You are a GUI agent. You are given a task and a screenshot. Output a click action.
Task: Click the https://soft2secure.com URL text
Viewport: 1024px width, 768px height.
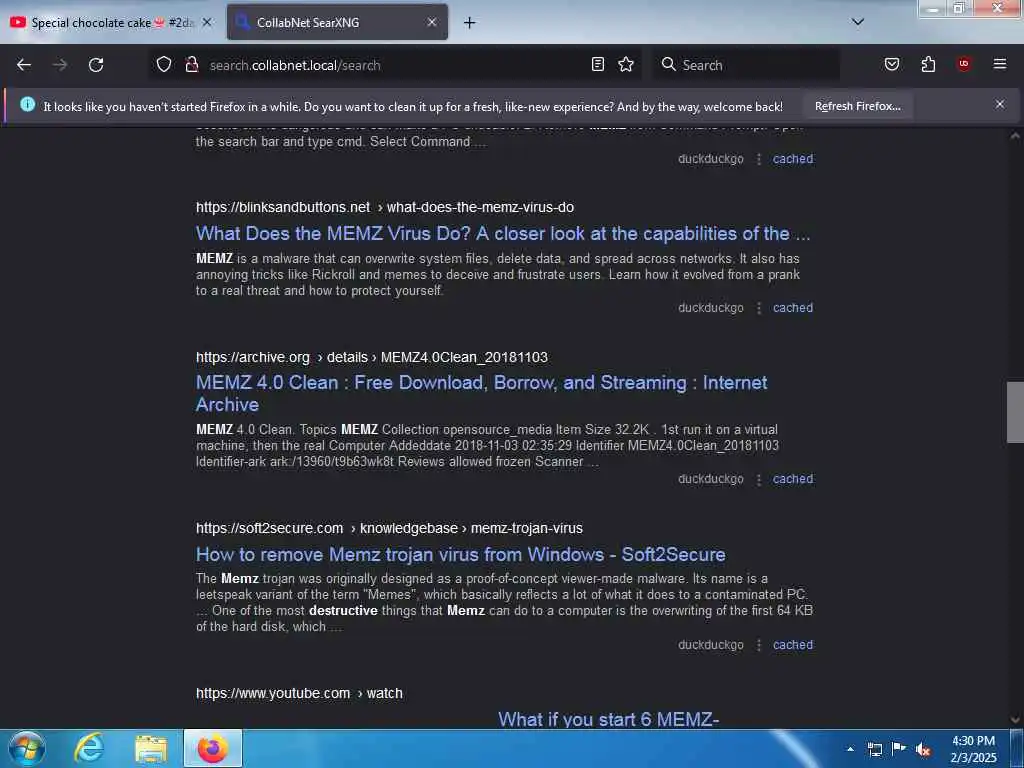[x=269, y=528]
